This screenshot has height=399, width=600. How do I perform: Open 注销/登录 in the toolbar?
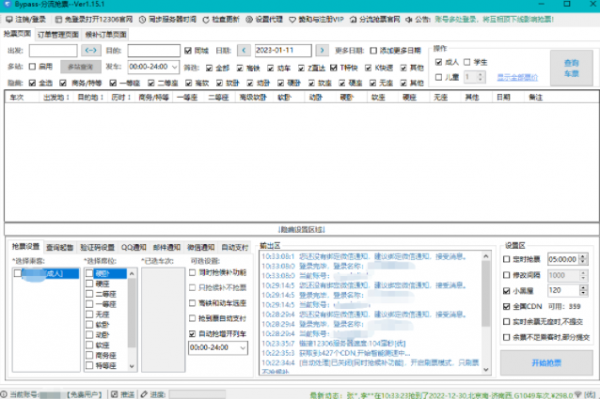(x=26, y=19)
